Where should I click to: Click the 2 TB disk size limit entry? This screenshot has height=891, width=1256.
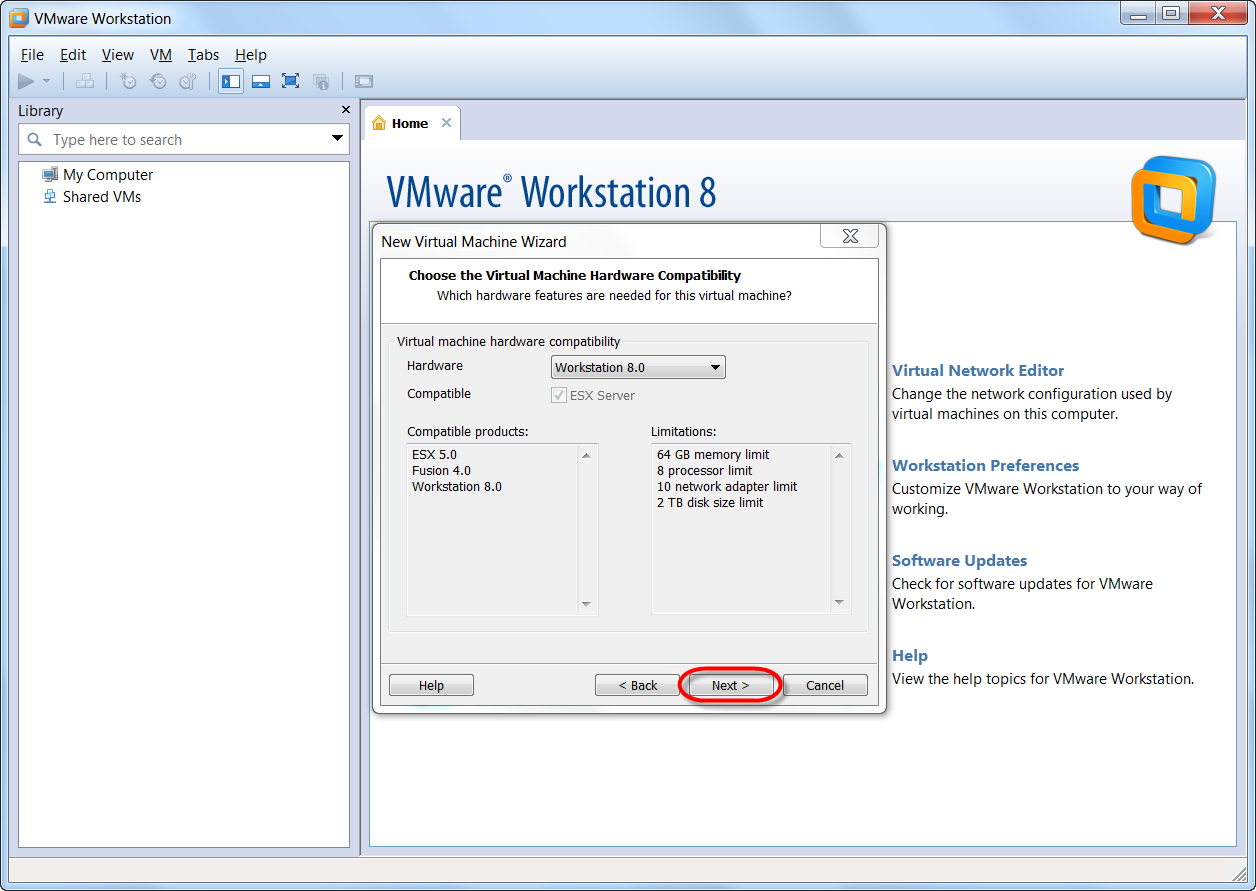pyautogui.click(x=710, y=502)
